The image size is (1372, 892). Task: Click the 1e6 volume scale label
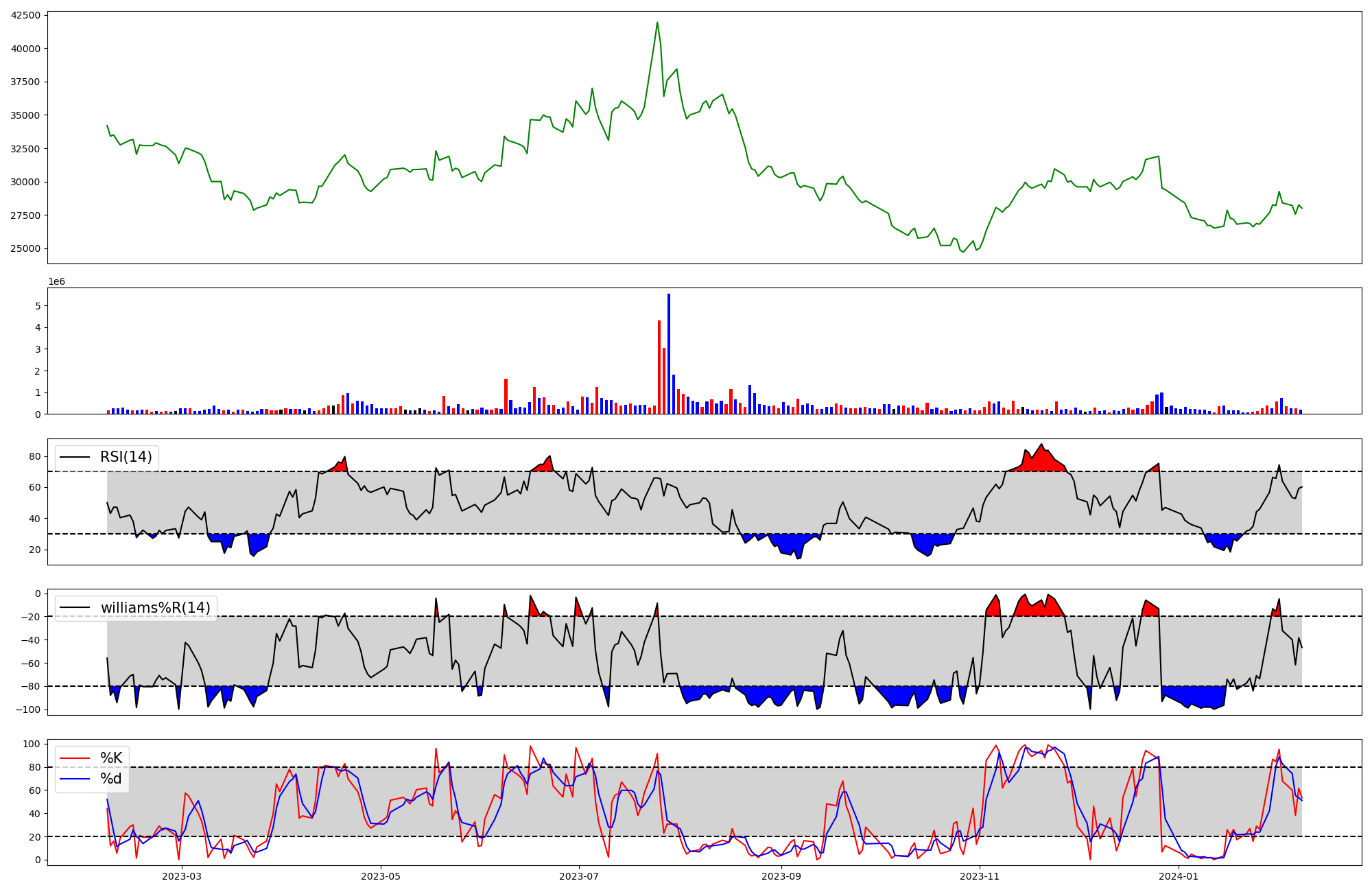click(x=56, y=282)
